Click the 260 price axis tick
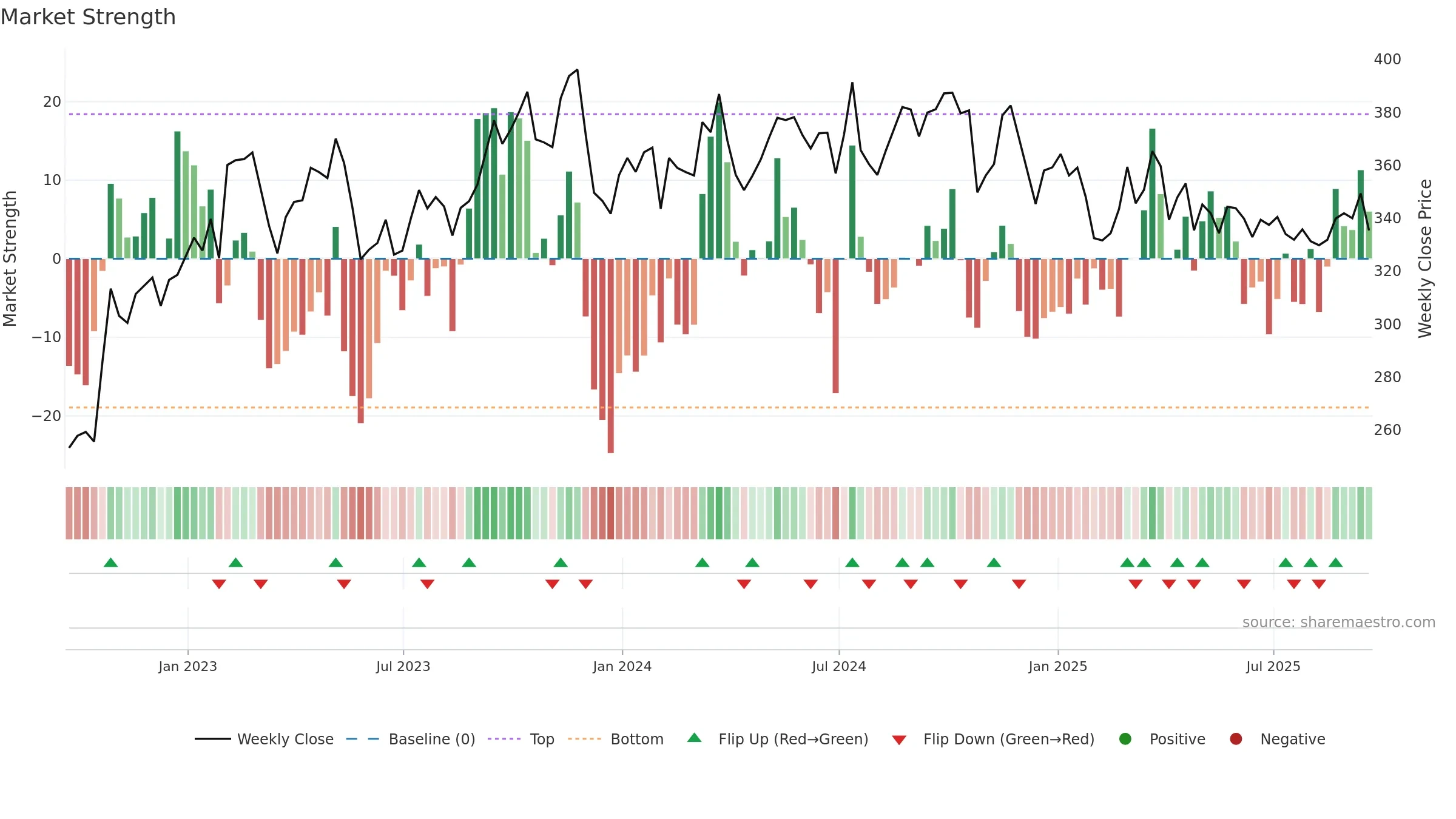This screenshot has height=819, width=1456. pyautogui.click(x=1387, y=430)
